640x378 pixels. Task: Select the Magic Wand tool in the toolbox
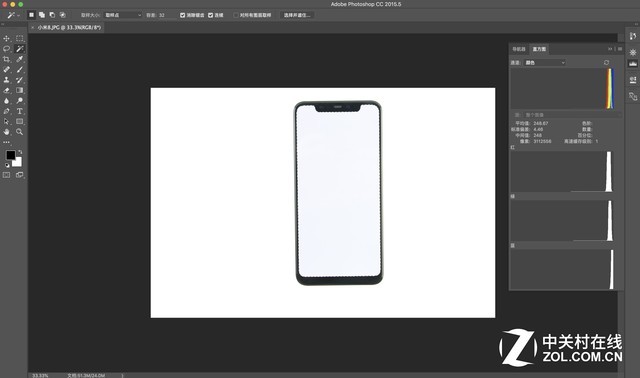pos(19,49)
